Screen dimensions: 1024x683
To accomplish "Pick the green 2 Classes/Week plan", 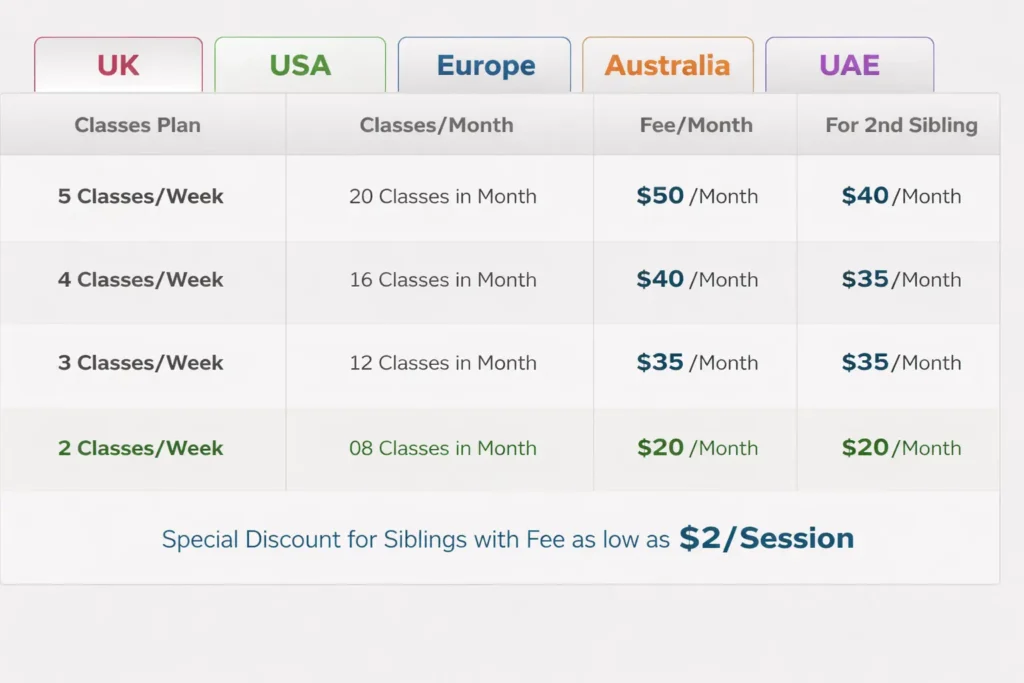I will tap(141, 448).
